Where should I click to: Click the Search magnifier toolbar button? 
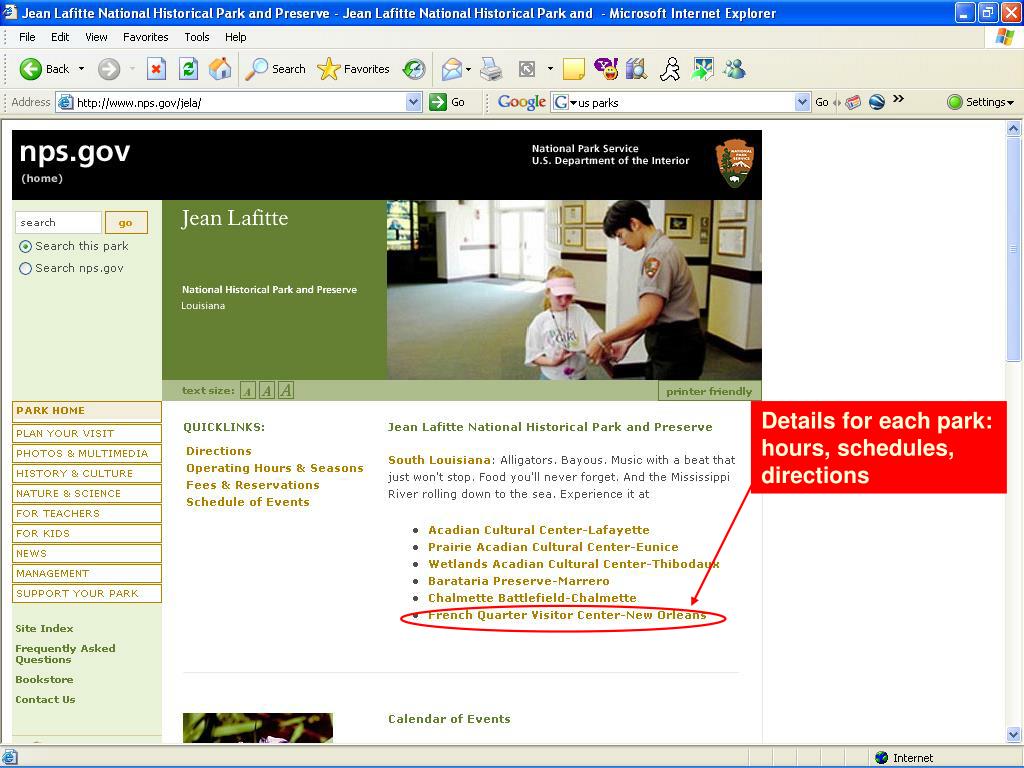pyautogui.click(x=276, y=69)
